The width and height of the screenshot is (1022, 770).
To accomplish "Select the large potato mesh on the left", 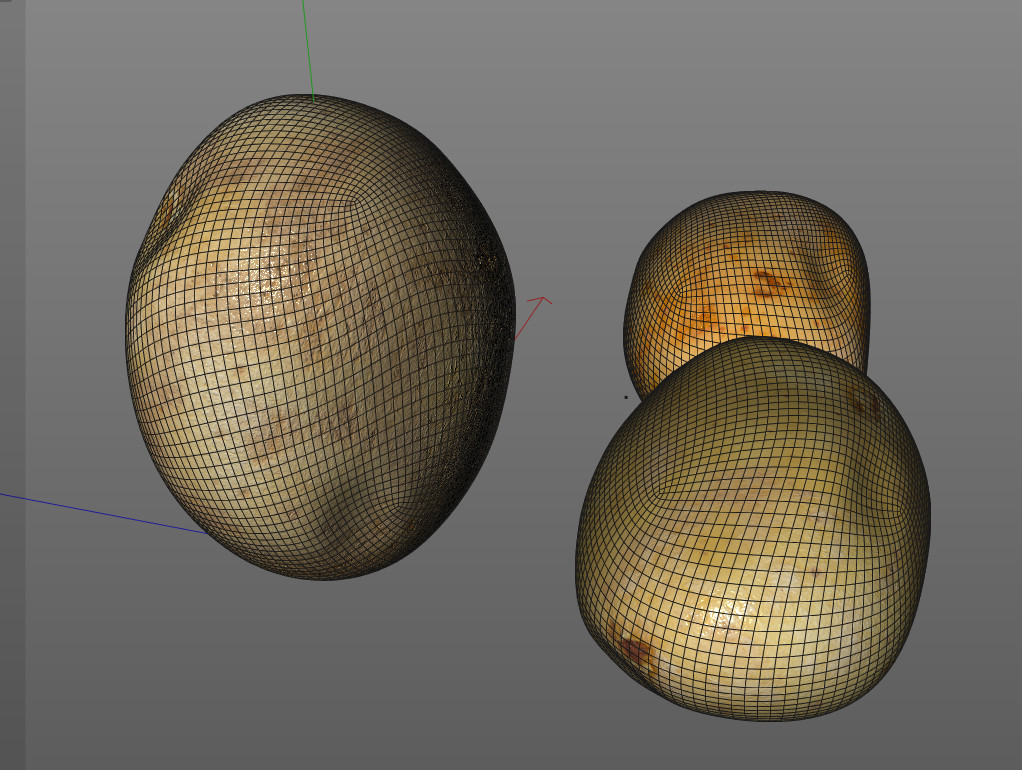I will [x=320, y=337].
